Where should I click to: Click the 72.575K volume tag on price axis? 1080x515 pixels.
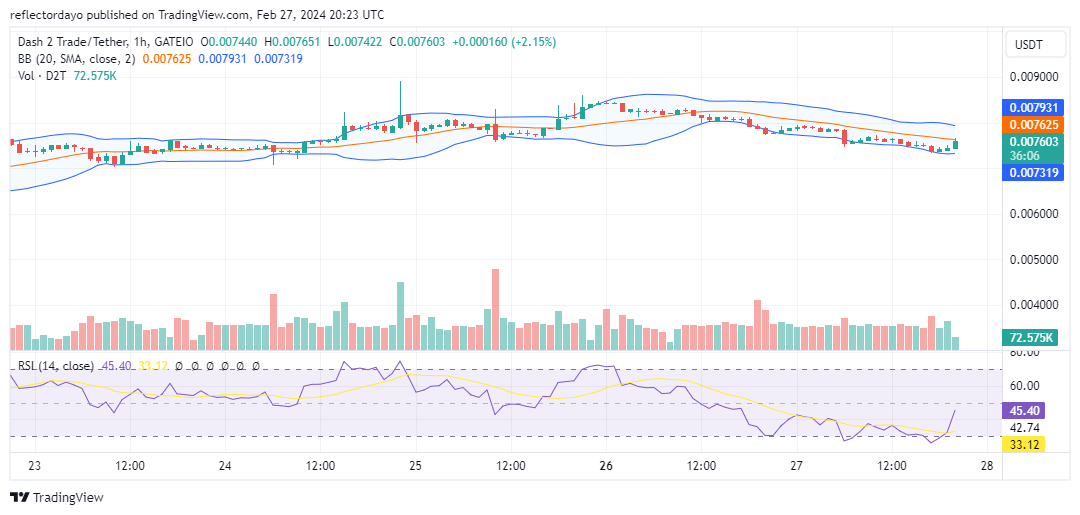pyautogui.click(x=1030, y=338)
